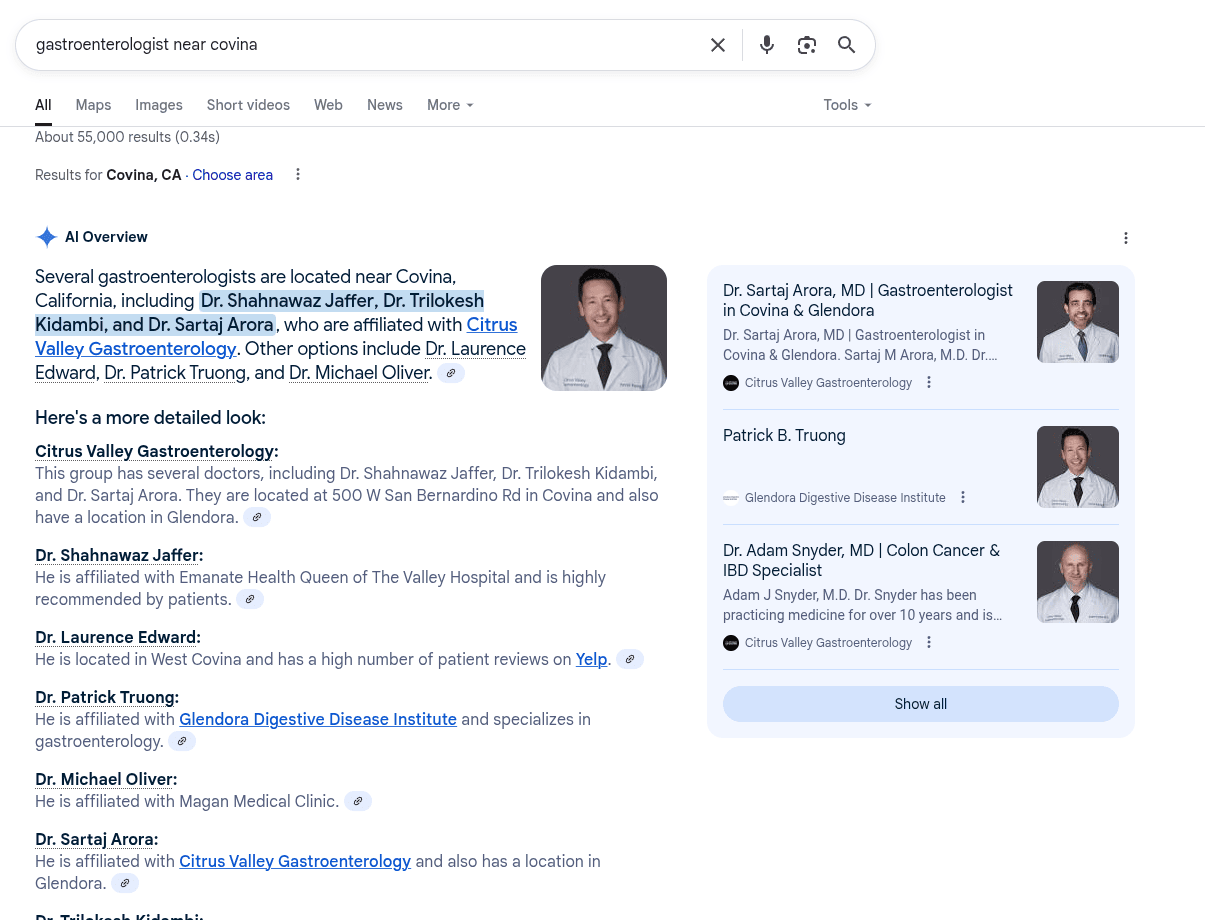Open the Yelp link

tap(592, 660)
